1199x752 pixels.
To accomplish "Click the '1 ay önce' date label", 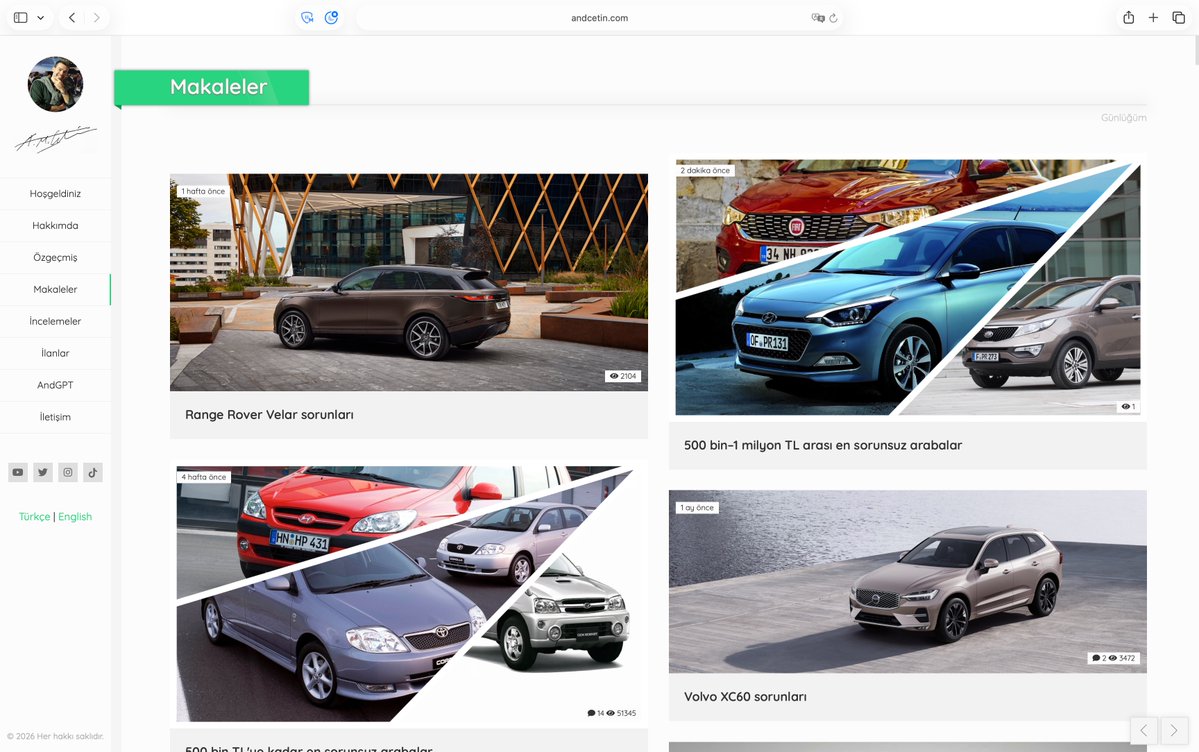I will pyautogui.click(x=697, y=508).
